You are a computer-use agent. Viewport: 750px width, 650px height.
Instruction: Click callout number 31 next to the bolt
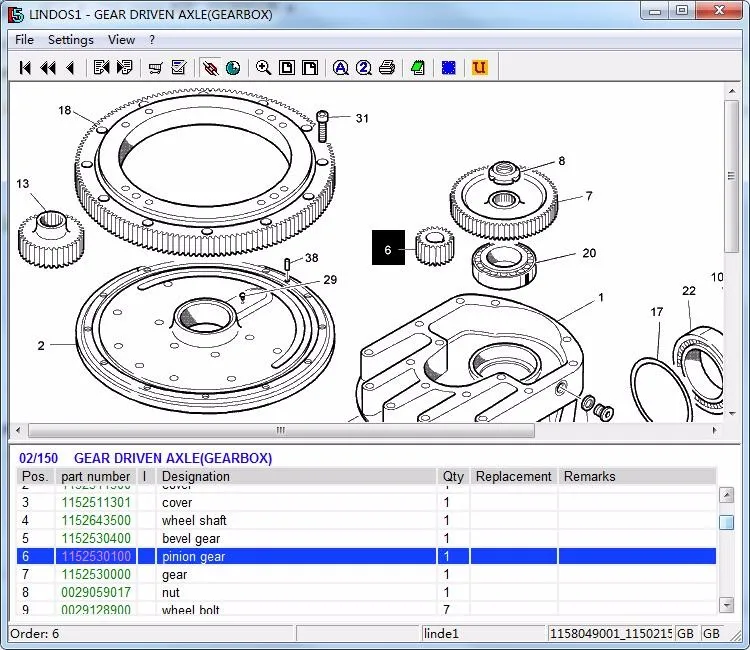pyautogui.click(x=362, y=118)
